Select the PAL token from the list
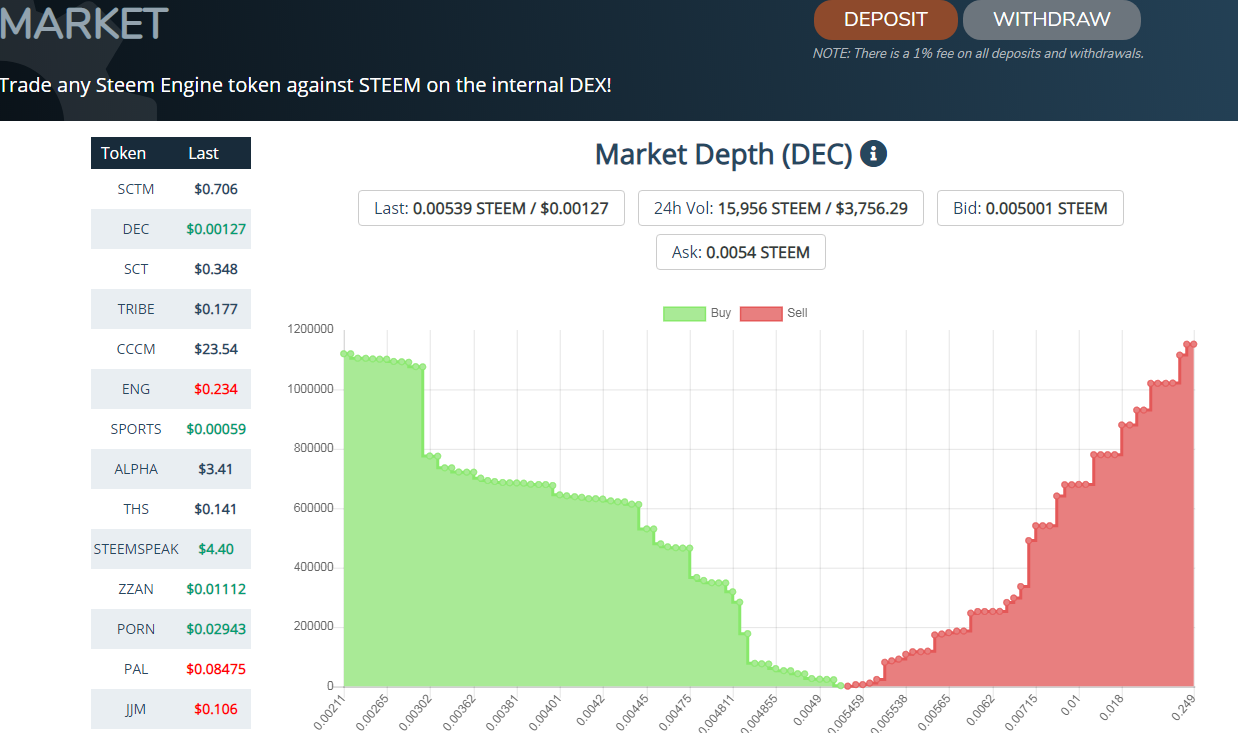The image size is (1238, 733). [170, 668]
